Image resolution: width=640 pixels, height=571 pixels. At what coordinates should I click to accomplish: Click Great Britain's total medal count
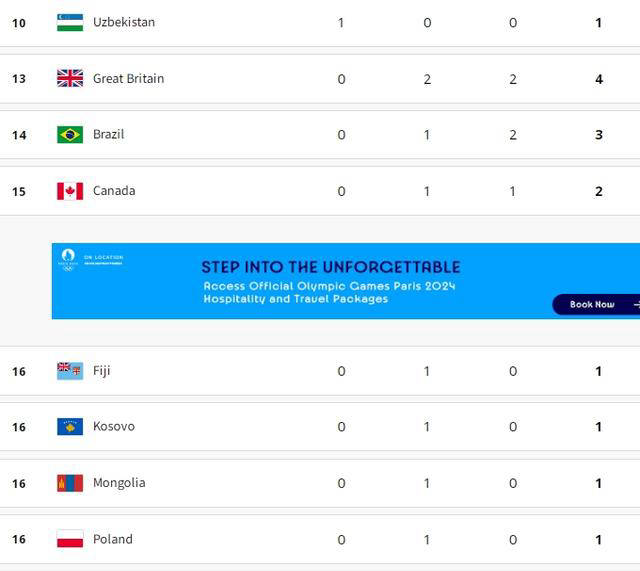pos(599,79)
